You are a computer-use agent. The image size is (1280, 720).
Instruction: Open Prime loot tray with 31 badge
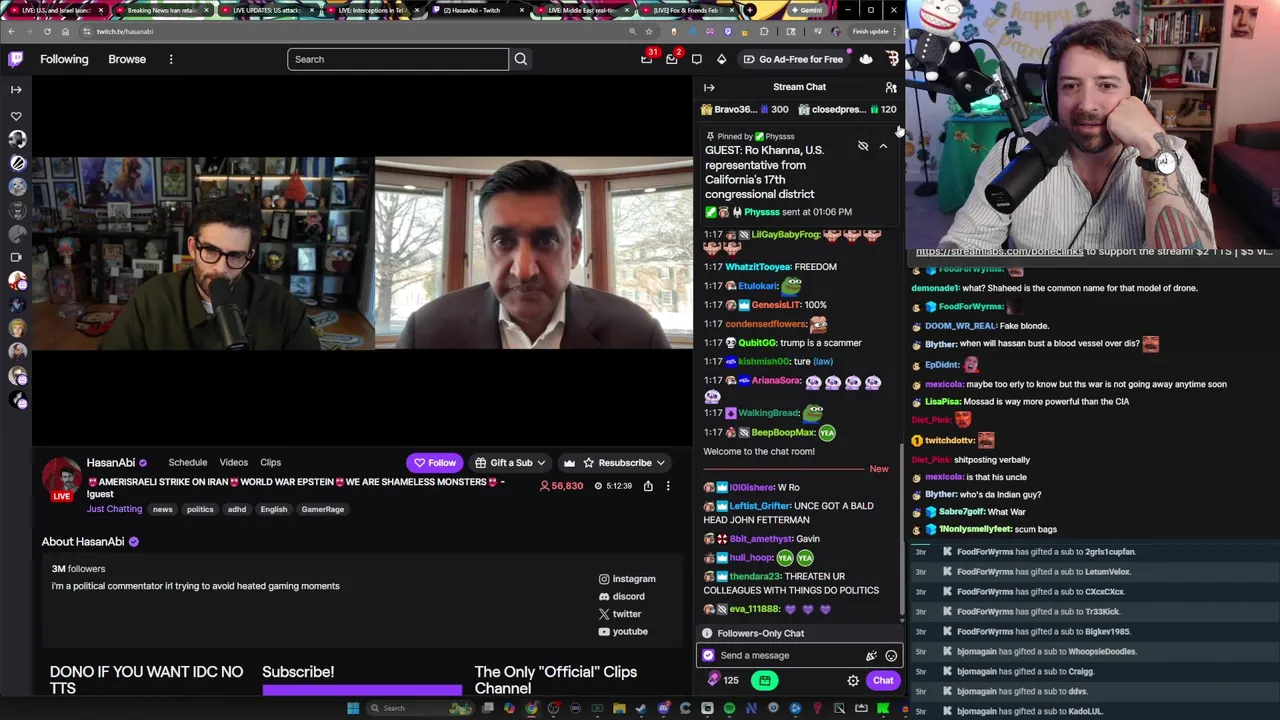click(x=647, y=59)
